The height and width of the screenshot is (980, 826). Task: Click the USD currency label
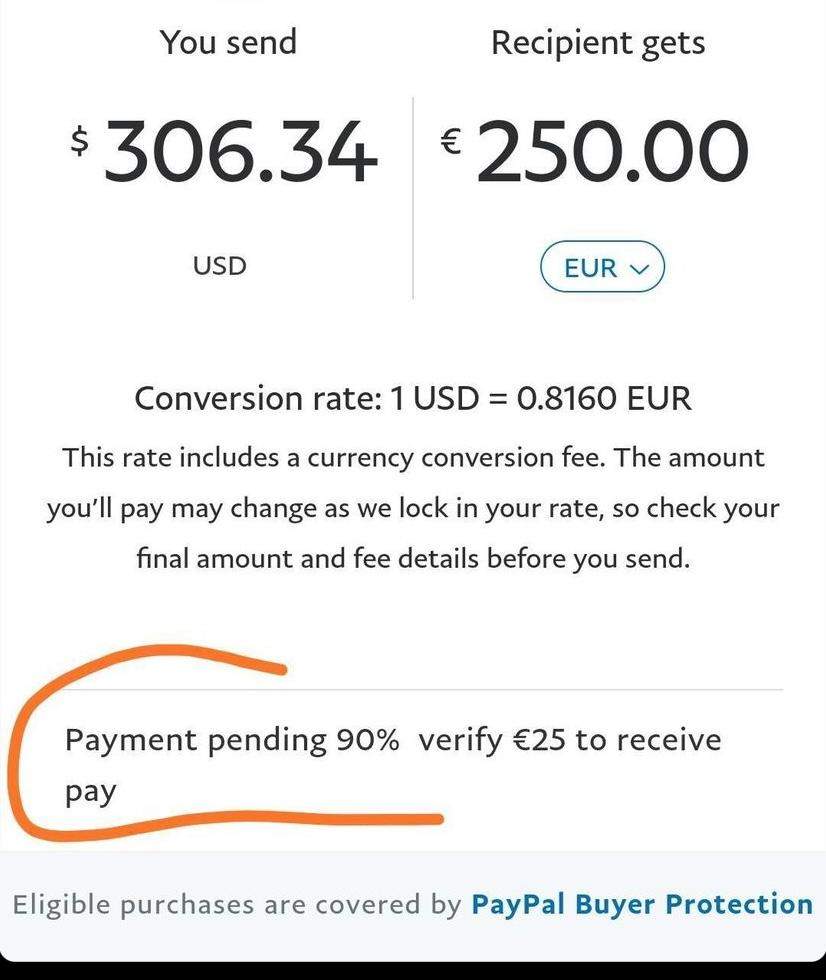(x=220, y=266)
